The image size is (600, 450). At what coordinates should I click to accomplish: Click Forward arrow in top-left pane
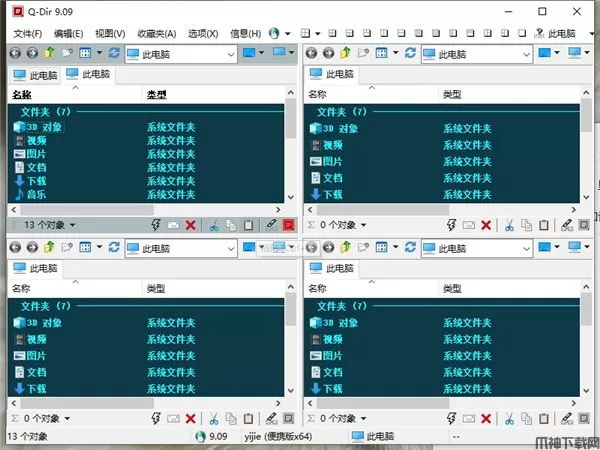tap(32, 53)
